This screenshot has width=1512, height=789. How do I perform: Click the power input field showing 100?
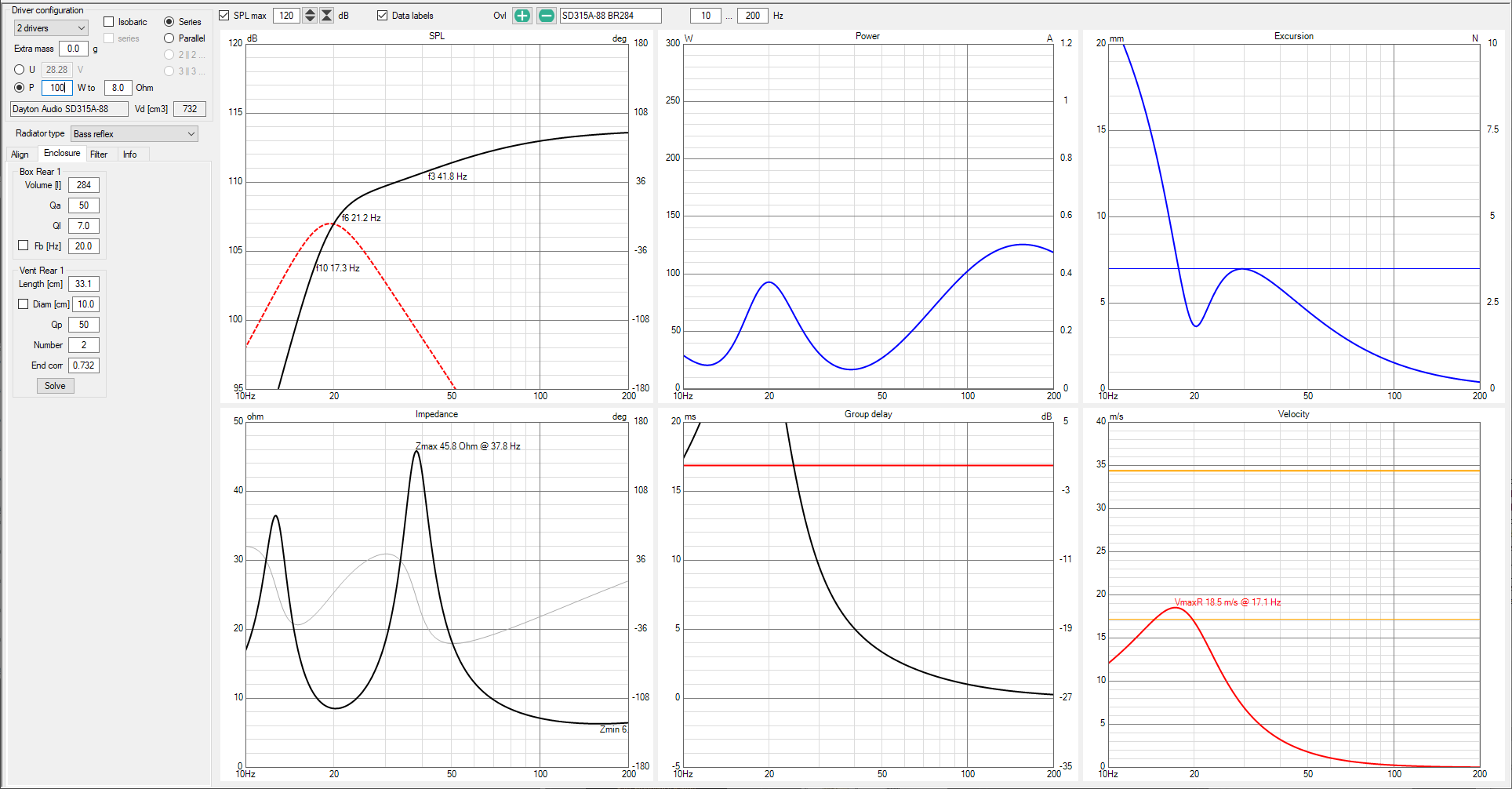point(57,88)
